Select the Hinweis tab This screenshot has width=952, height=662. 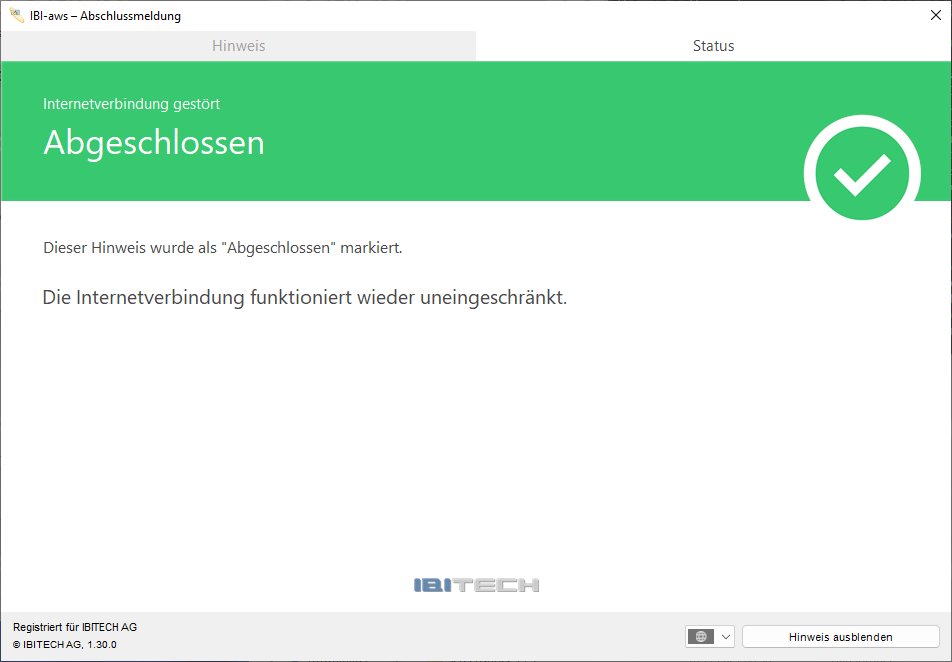(x=238, y=45)
